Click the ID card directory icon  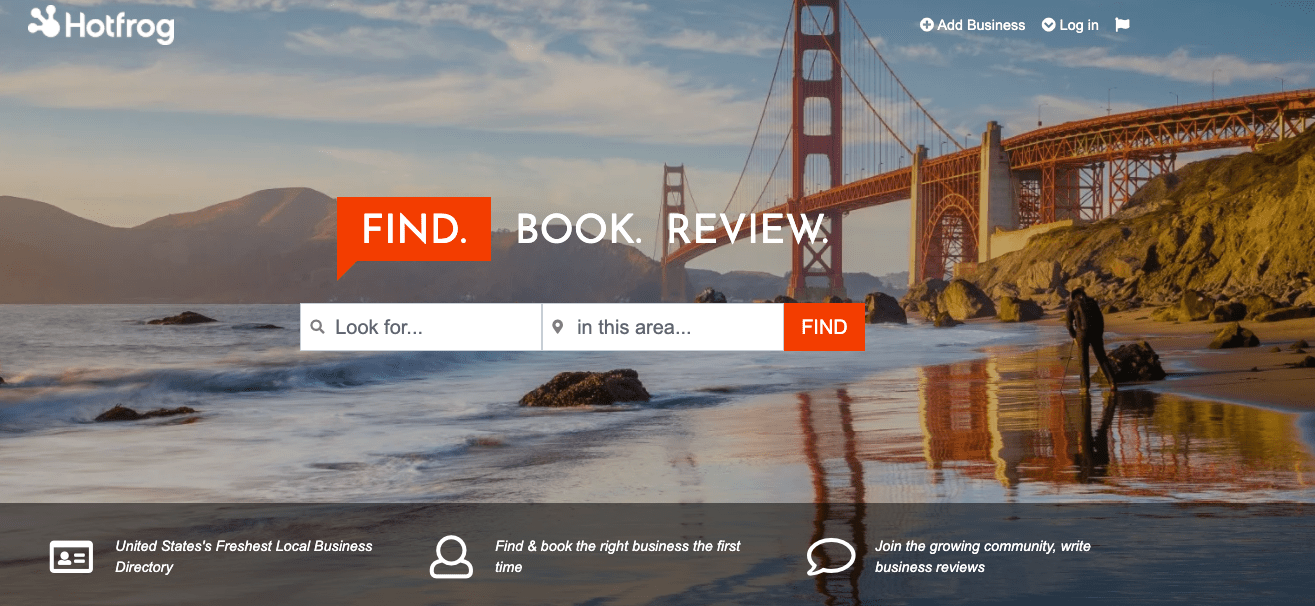[x=71, y=556]
